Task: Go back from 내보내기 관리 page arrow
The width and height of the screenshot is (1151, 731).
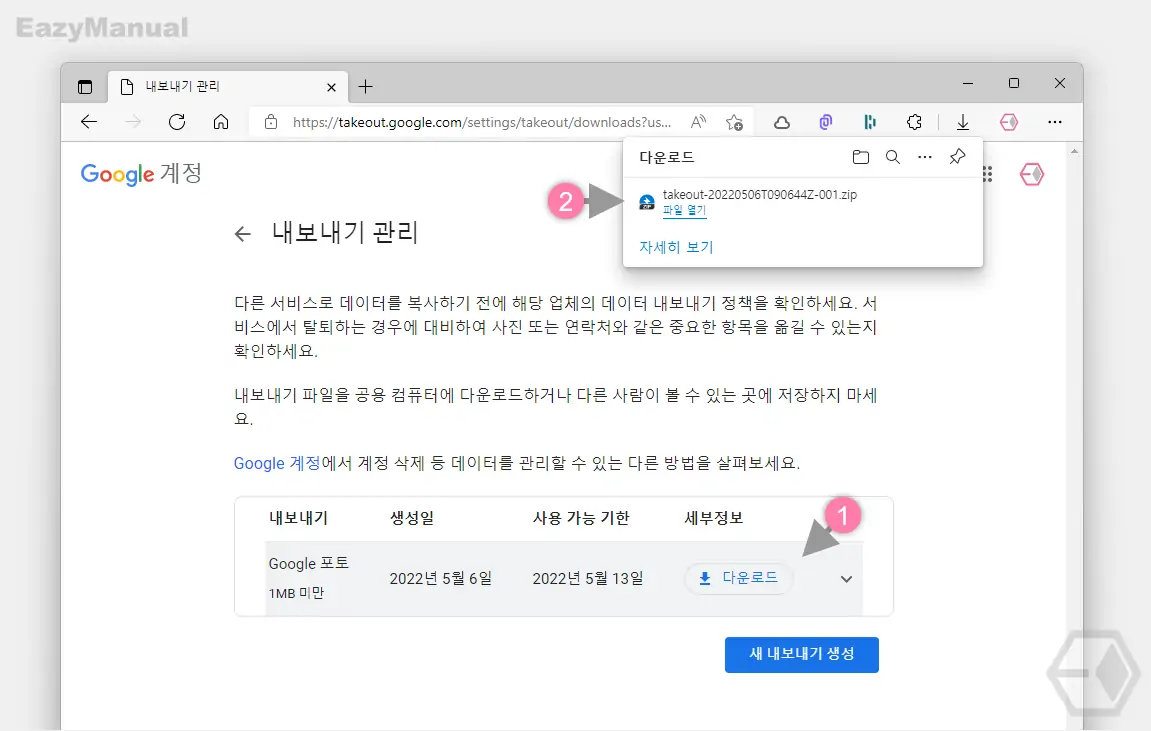Action: [x=242, y=234]
